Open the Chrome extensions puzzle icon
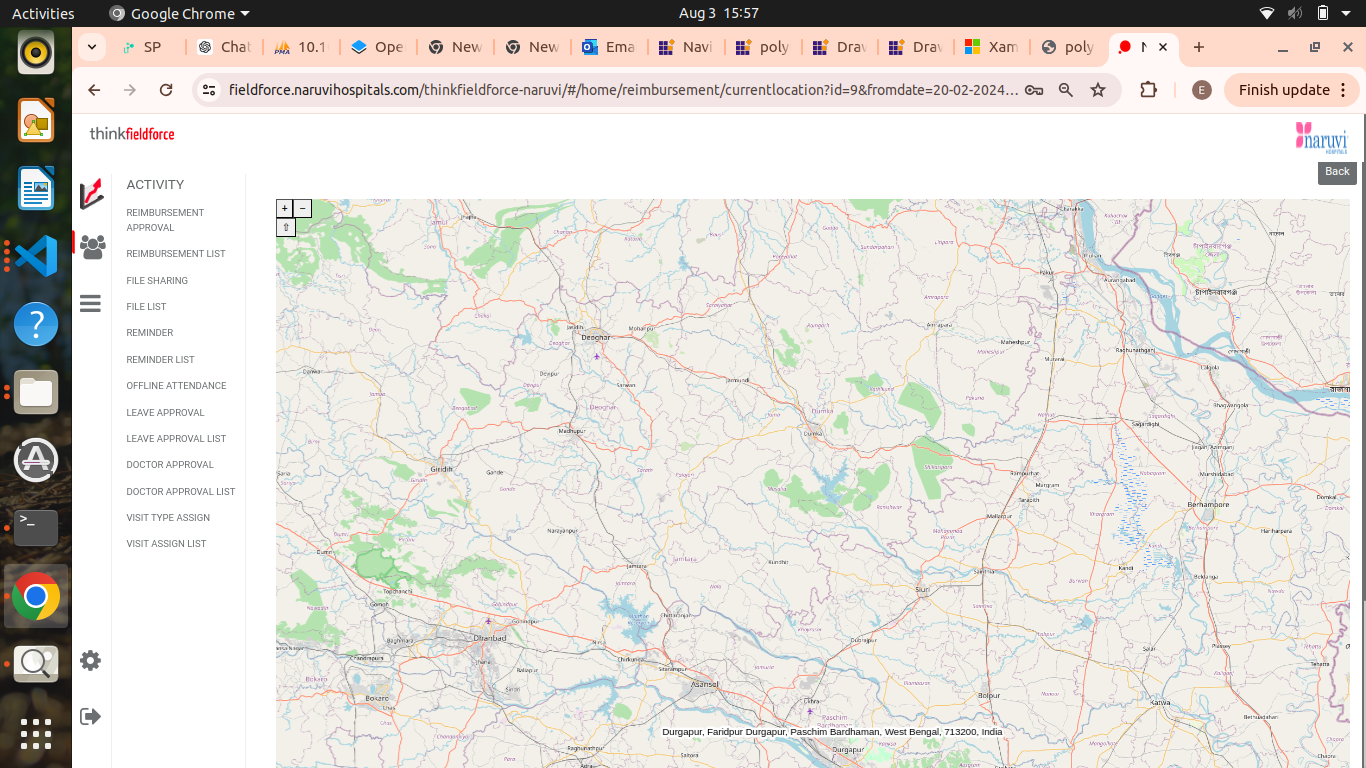The width and height of the screenshot is (1366, 768). click(1148, 89)
